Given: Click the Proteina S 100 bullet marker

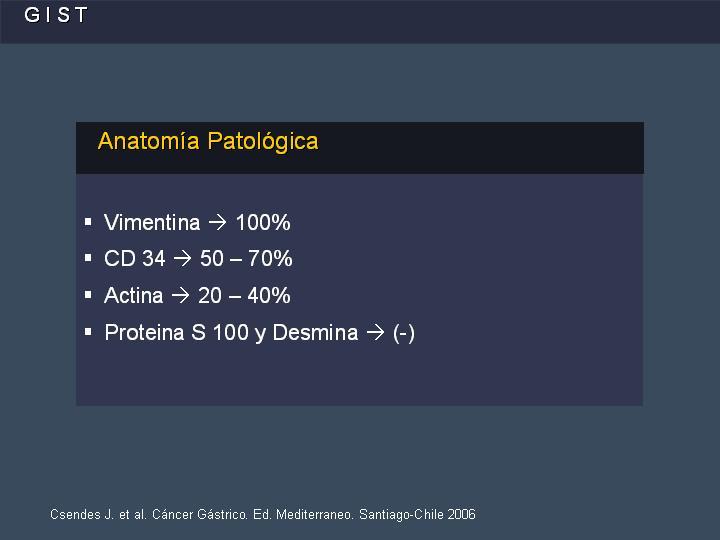Looking at the screenshot, I should 88,332.
